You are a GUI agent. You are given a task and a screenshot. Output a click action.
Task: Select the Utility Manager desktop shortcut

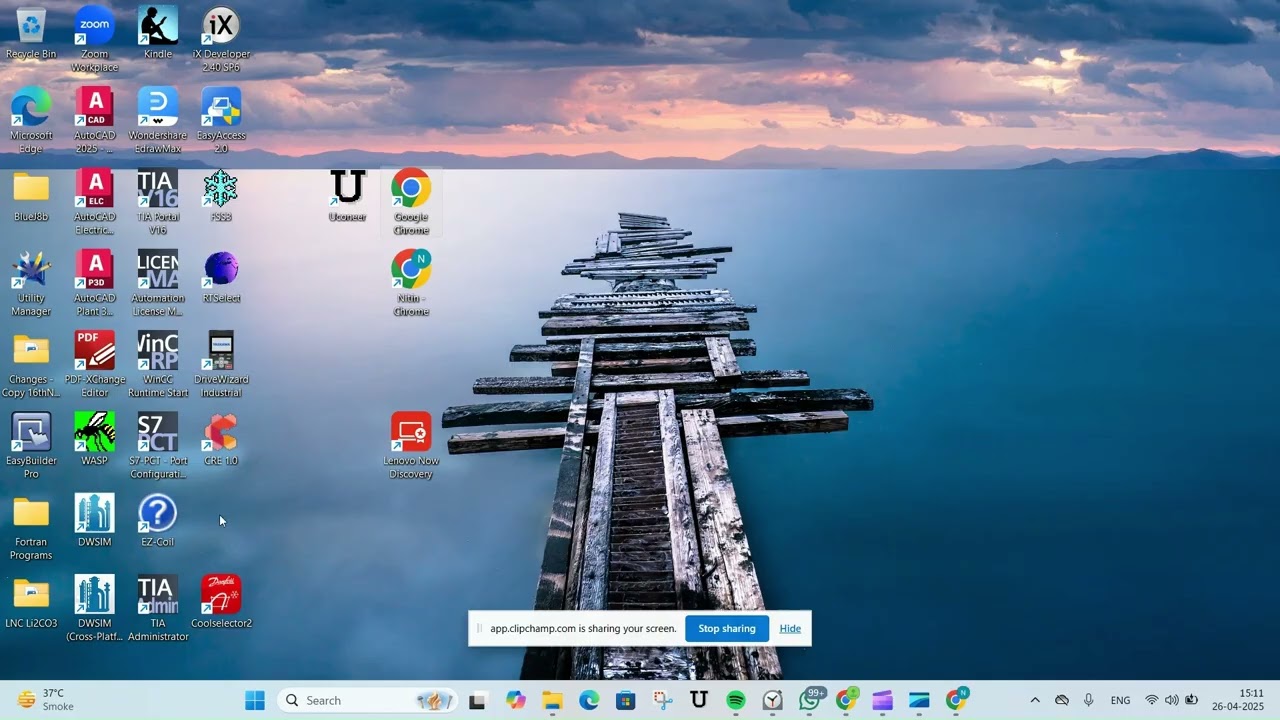coord(31,283)
